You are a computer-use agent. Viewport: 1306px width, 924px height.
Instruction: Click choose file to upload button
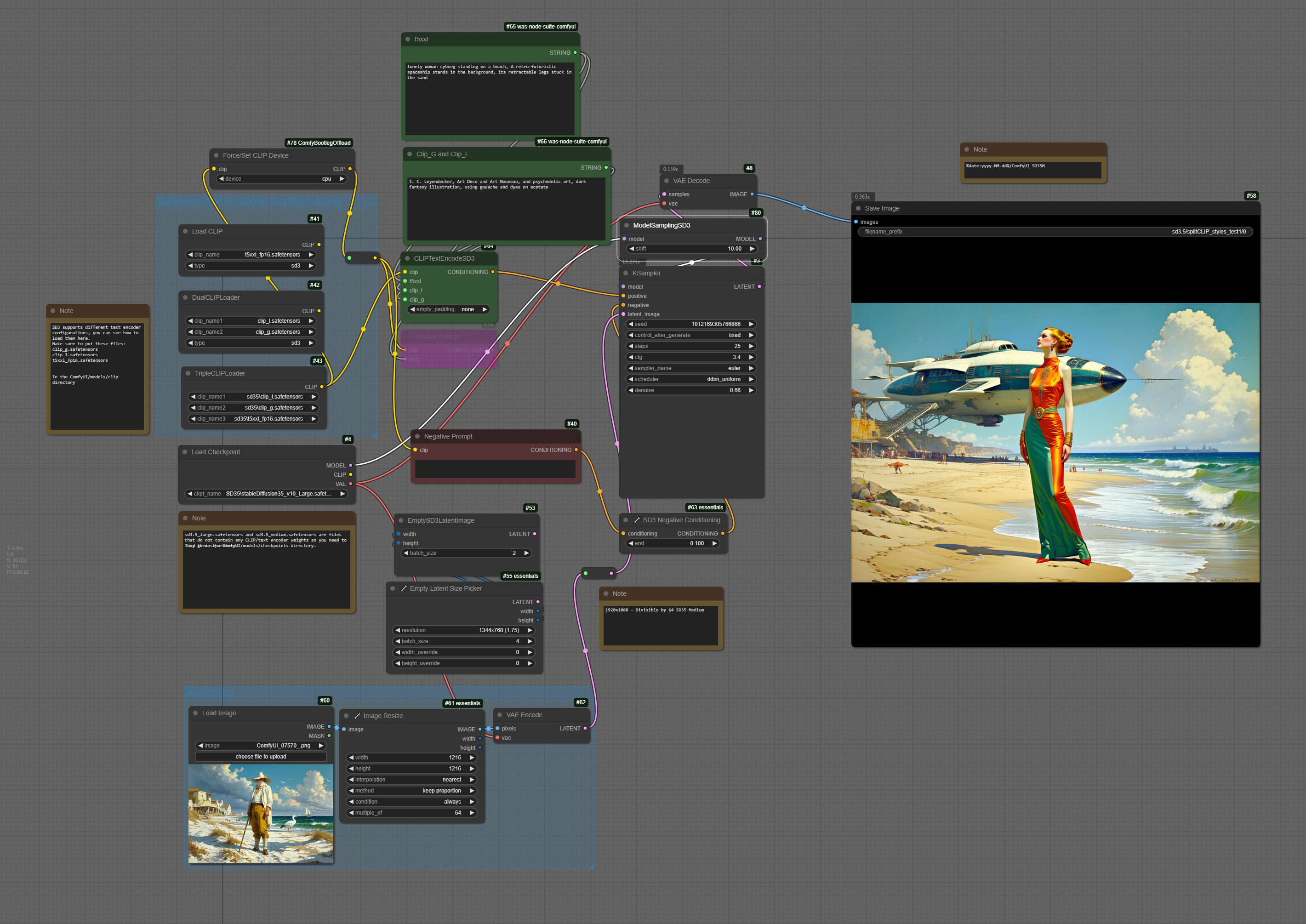point(261,757)
